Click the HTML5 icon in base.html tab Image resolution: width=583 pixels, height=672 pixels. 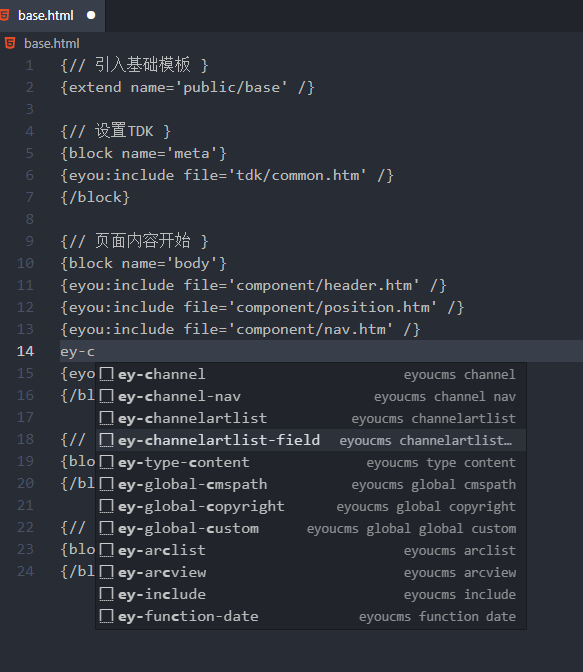4,15
